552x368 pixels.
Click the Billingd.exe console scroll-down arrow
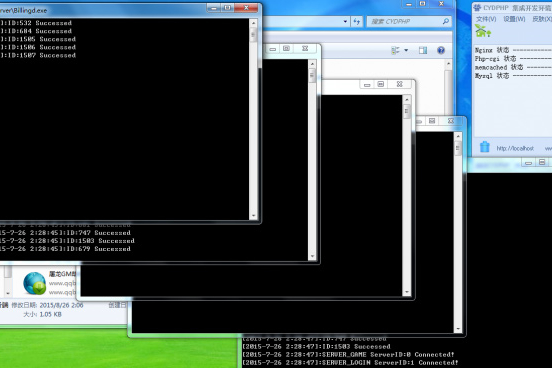pyautogui.click(x=253, y=216)
